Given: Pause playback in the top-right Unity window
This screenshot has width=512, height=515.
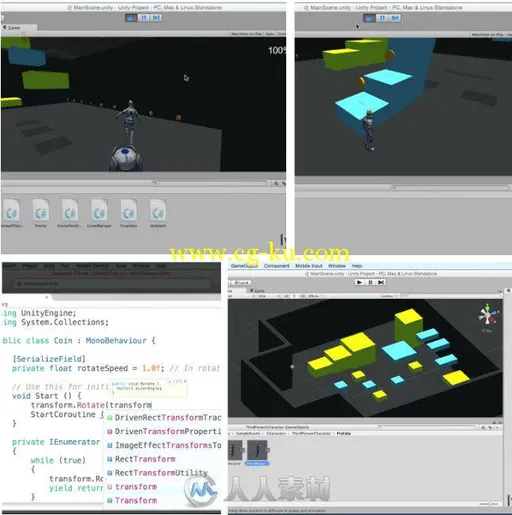Looking at the screenshot, I should pyautogui.click(x=382, y=18).
